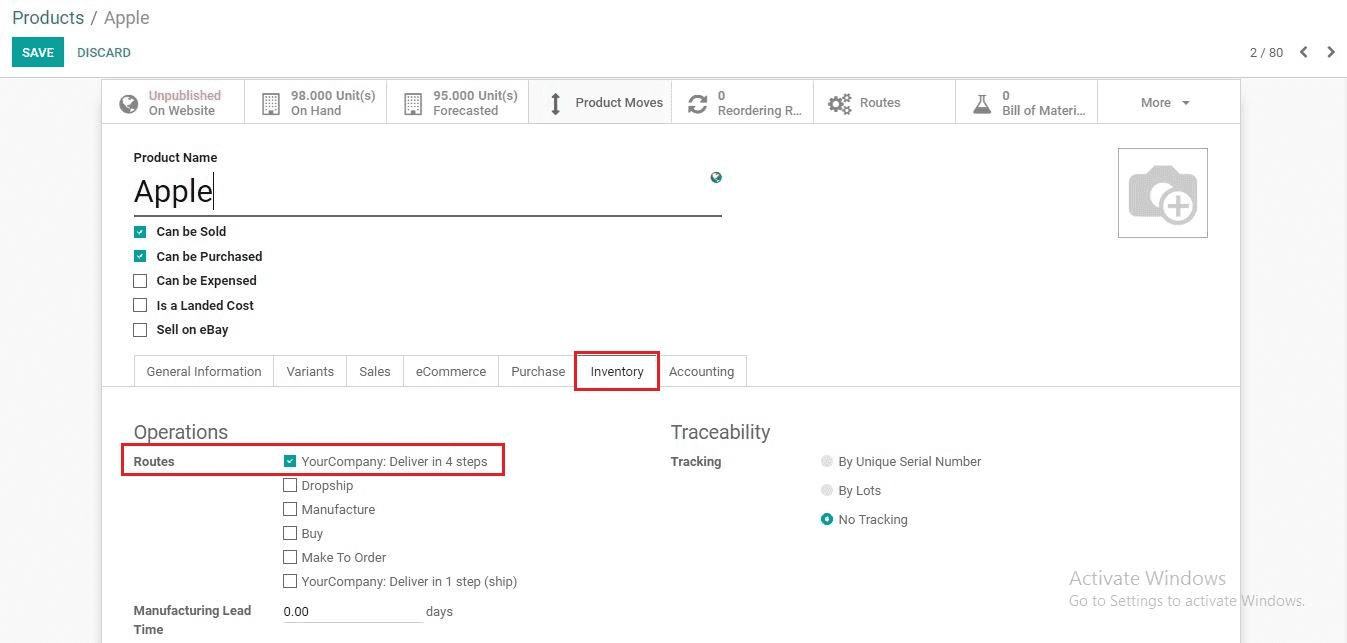This screenshot has height=643, width=1347.
Task: Click the Manufacturing Lead Time field
Action: tap(353, 611)
